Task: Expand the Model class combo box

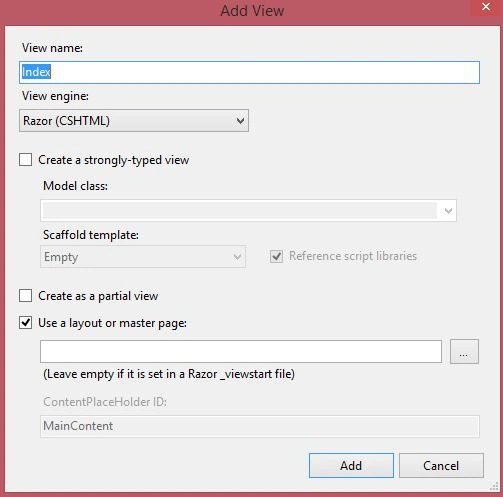Action: click(248, 210)
